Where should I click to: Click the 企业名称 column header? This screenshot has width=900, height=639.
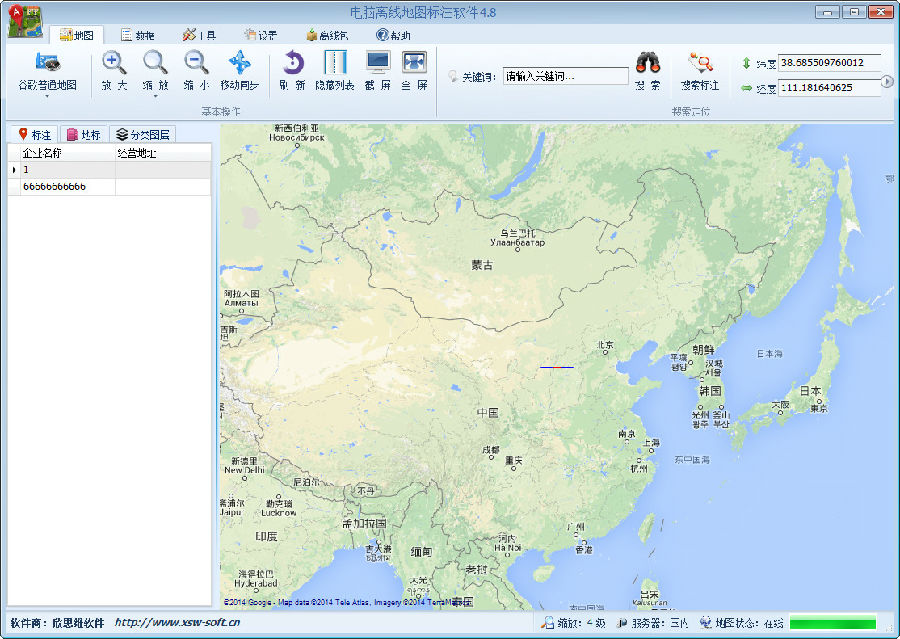click(x=68, y=153)
